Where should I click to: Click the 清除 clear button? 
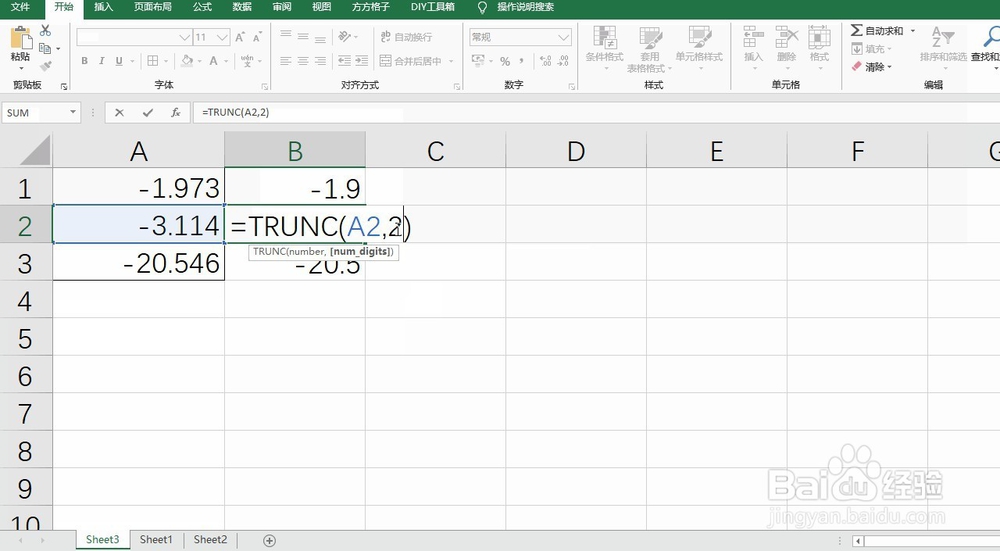[872, 66]
